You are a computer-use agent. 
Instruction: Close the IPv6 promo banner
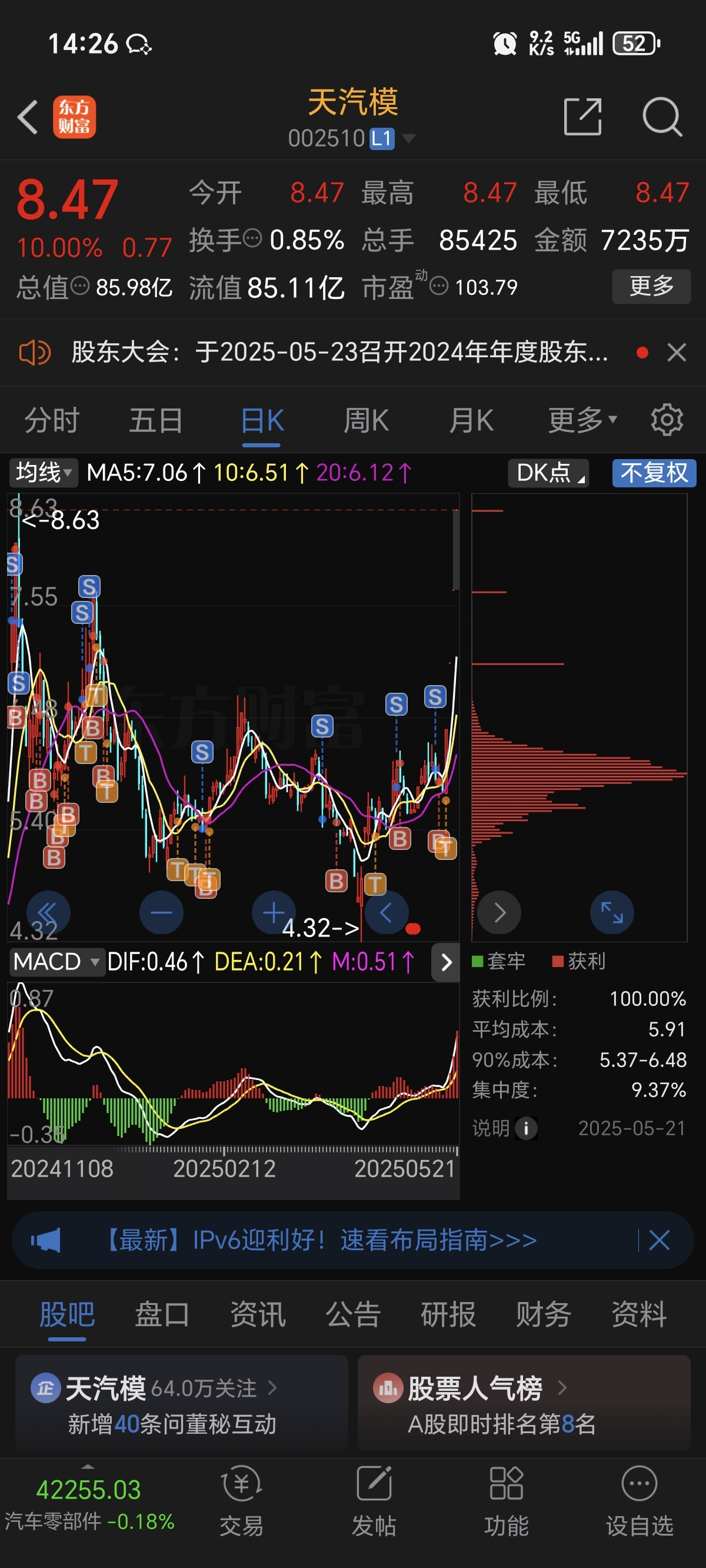659,1240
